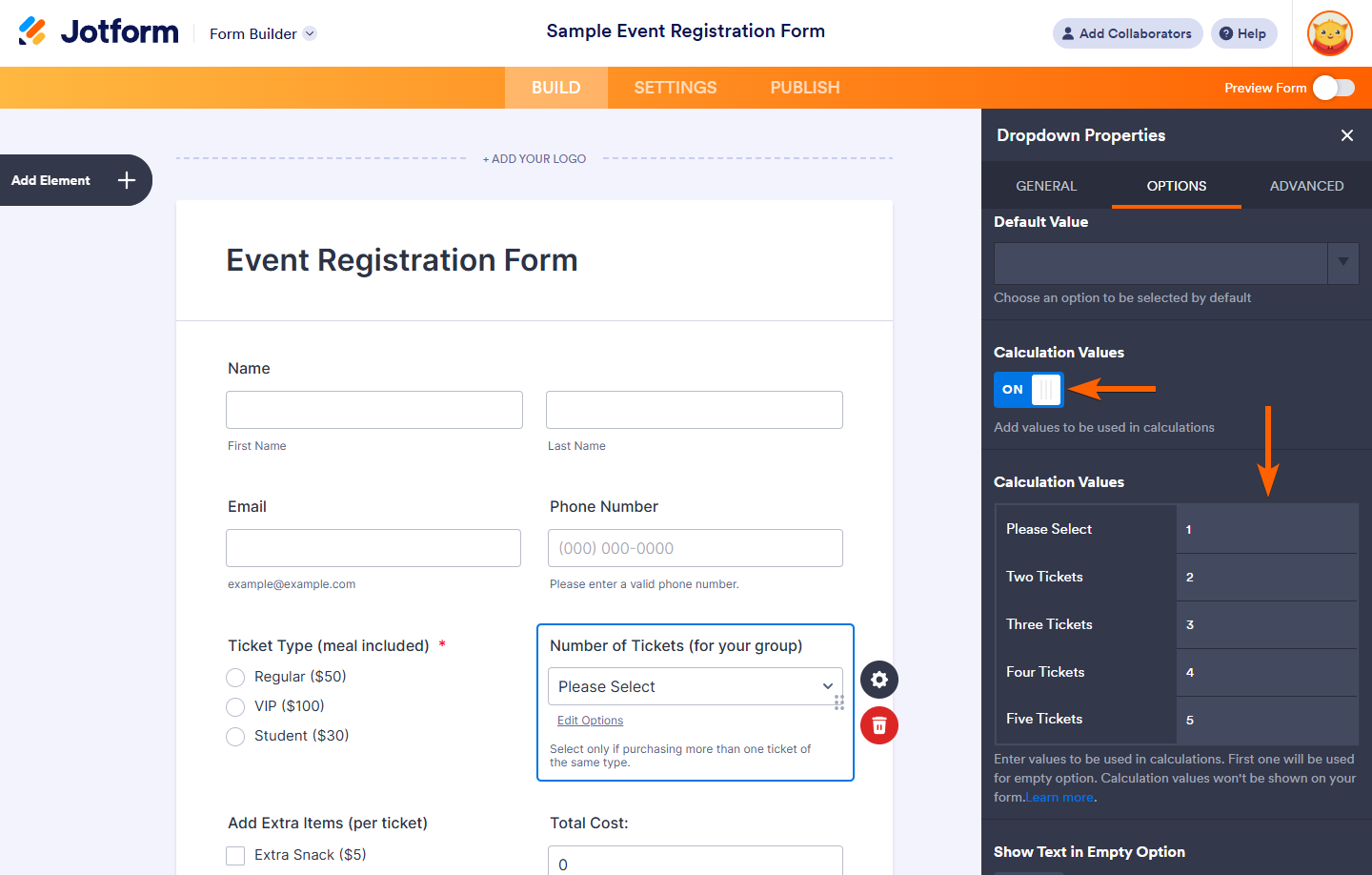Open dropdown field properties gear icon
The height and width of the screenshot is (875, 1372).
click(879, 680)
